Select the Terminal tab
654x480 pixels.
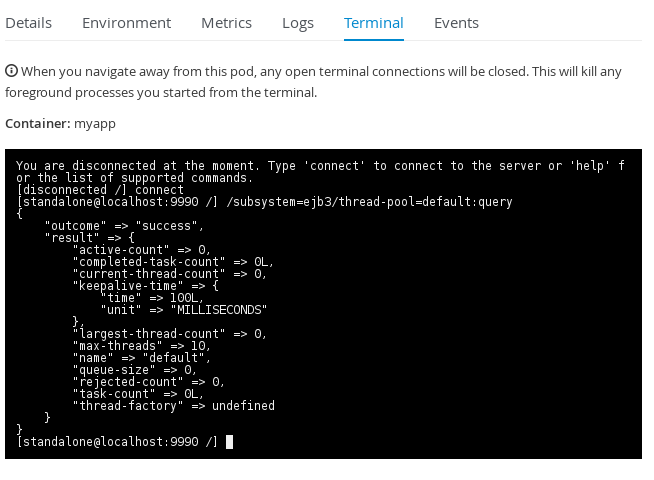pyautogui.click(x=374, y=23)
